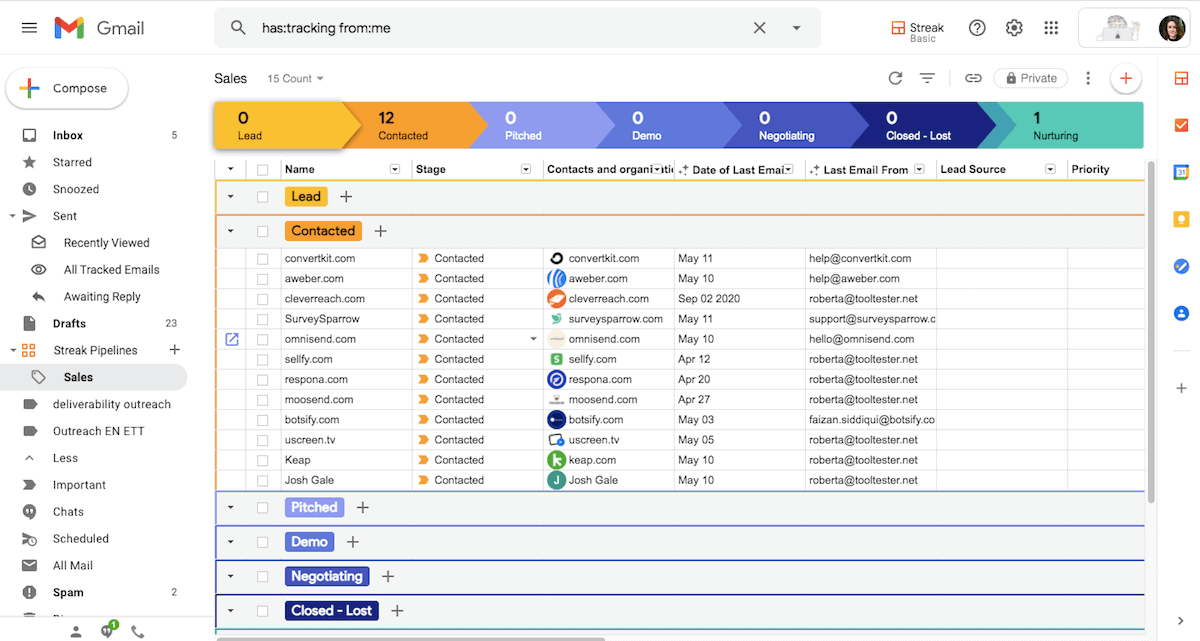Viewport: 1200px width, 641px height.
Task: Check the select-all checkbox in table header
Action: [263, 170]
